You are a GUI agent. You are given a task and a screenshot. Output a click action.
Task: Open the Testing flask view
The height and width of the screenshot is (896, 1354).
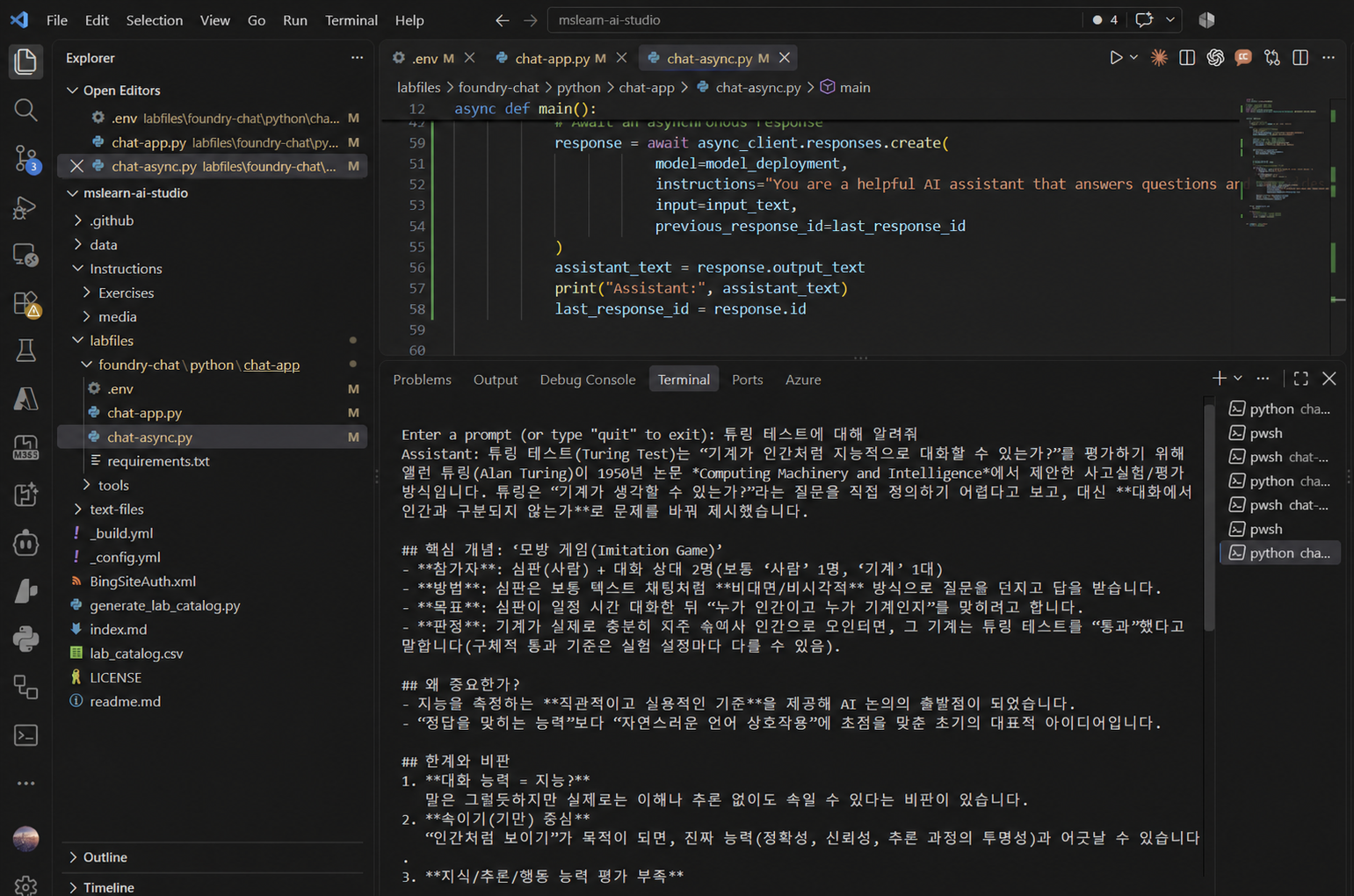25,351
